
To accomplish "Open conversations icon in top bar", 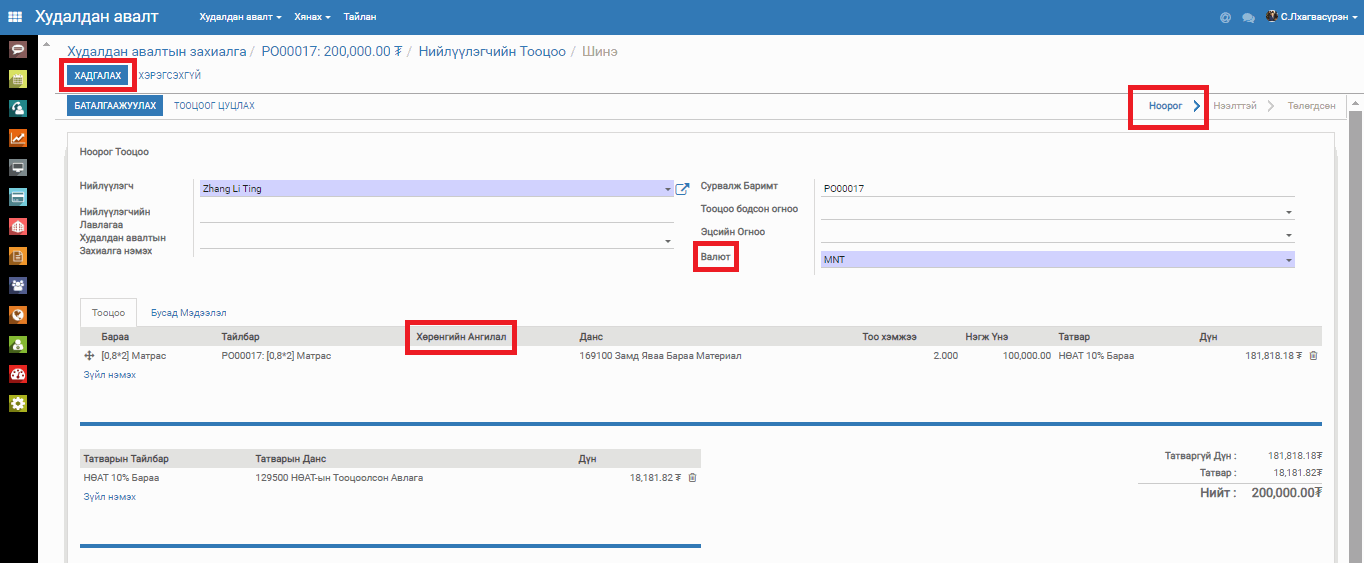I will (x=1248, y=17).
